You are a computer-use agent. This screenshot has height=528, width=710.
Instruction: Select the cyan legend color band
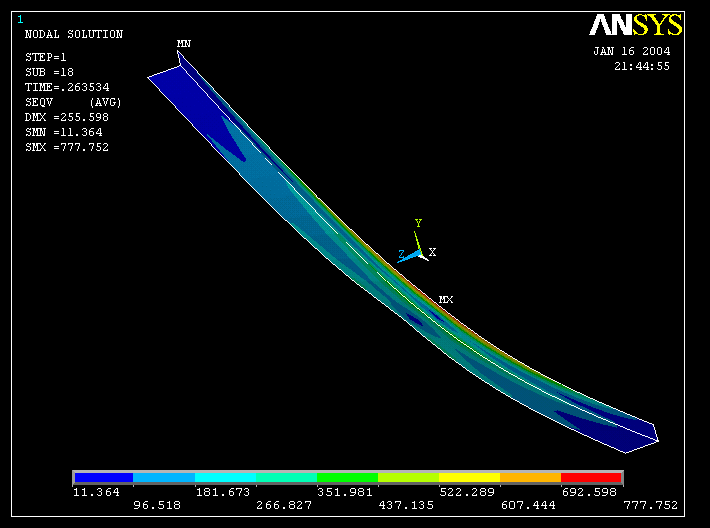(225, 478)
